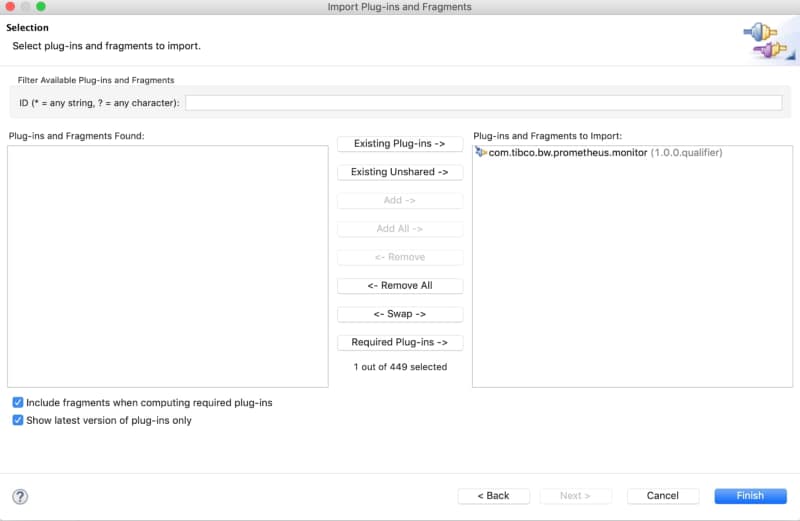
Task: Click the <- Remove button
Action: [x=400, y=257]
